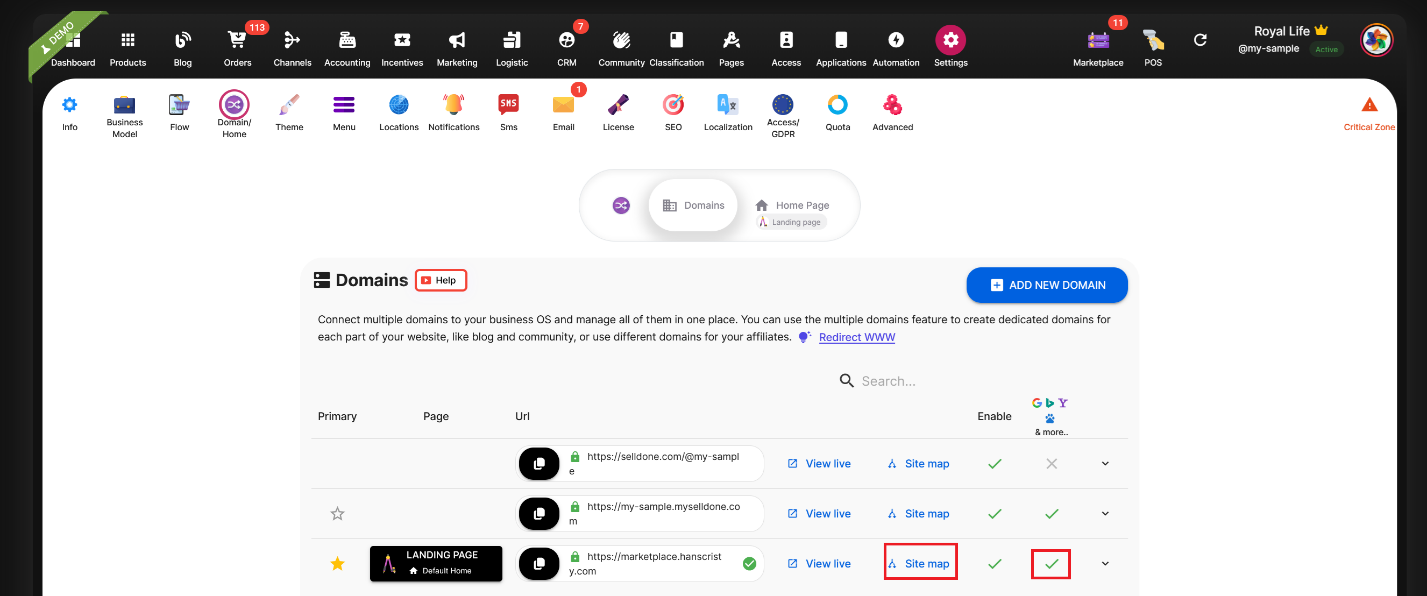The width and height of the screenshot is (1427, 596).
Task: Open Locations settings
Action: pyautogui.click(x=399, y=112)
